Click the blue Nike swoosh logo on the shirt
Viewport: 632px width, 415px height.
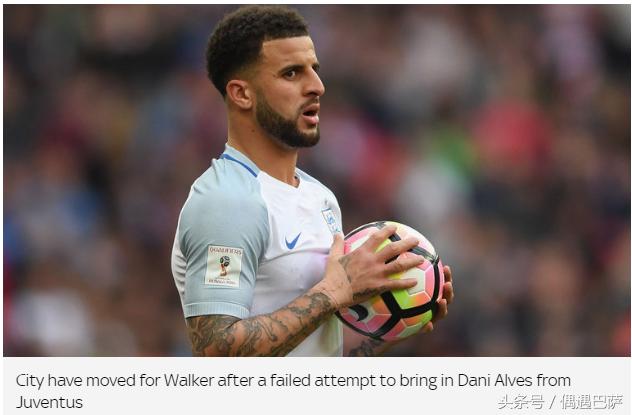click(x=293, y=241)
